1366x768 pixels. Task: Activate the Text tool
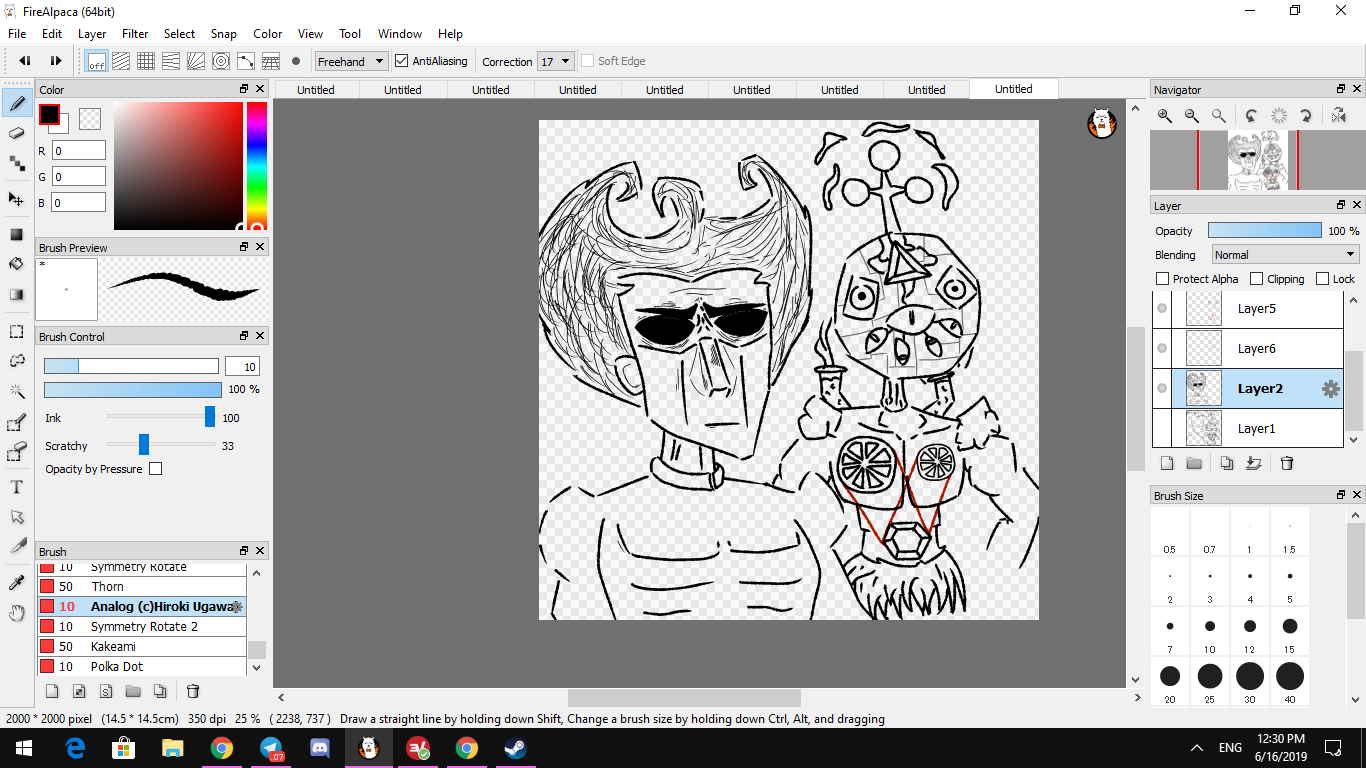16,487
